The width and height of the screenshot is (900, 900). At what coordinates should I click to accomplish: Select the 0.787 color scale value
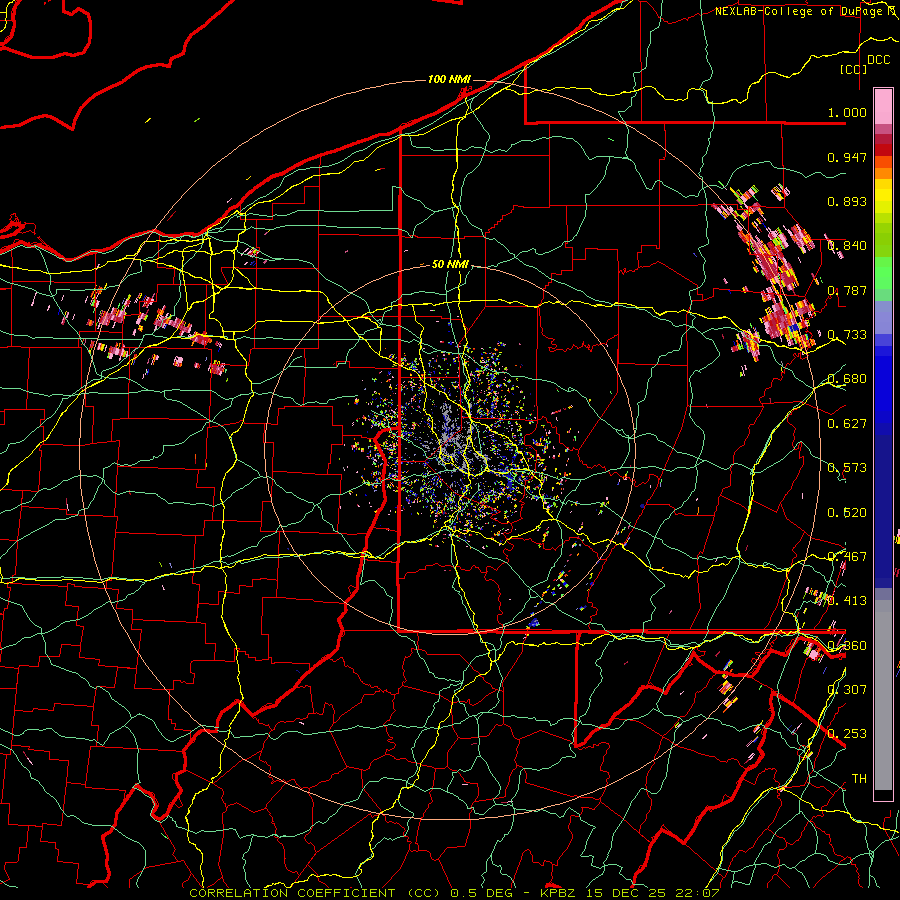point(847,290)
